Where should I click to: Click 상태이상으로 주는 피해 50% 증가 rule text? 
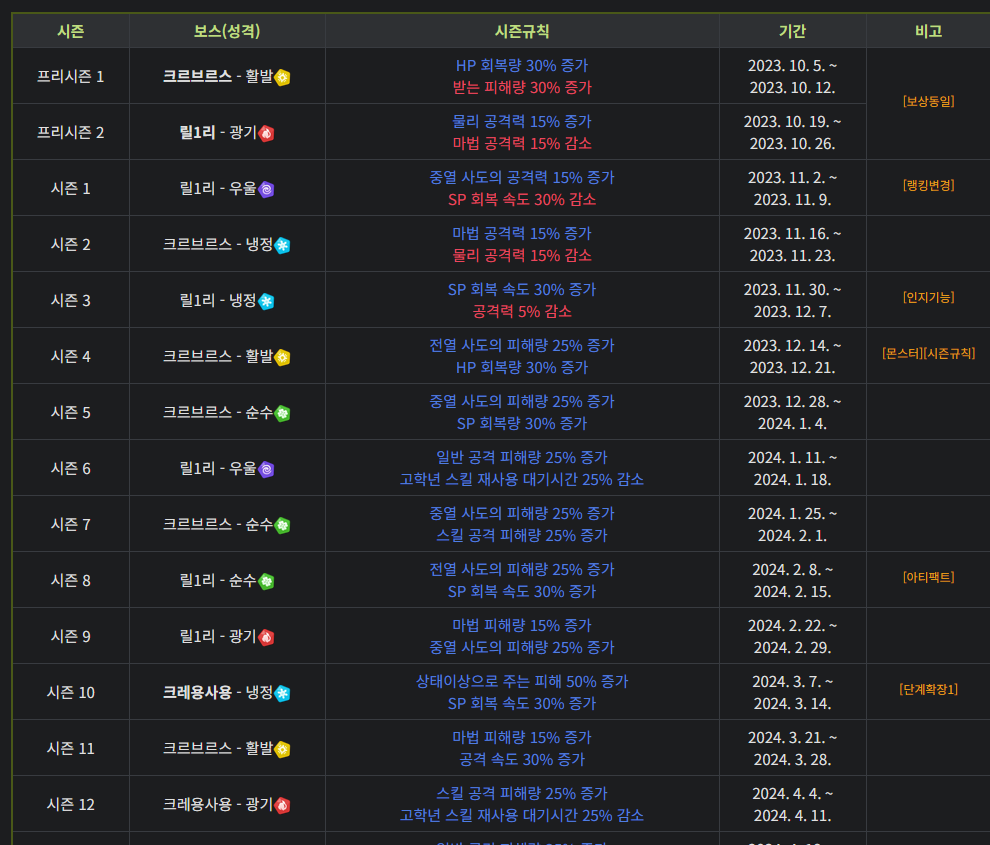tap(522, 681)
